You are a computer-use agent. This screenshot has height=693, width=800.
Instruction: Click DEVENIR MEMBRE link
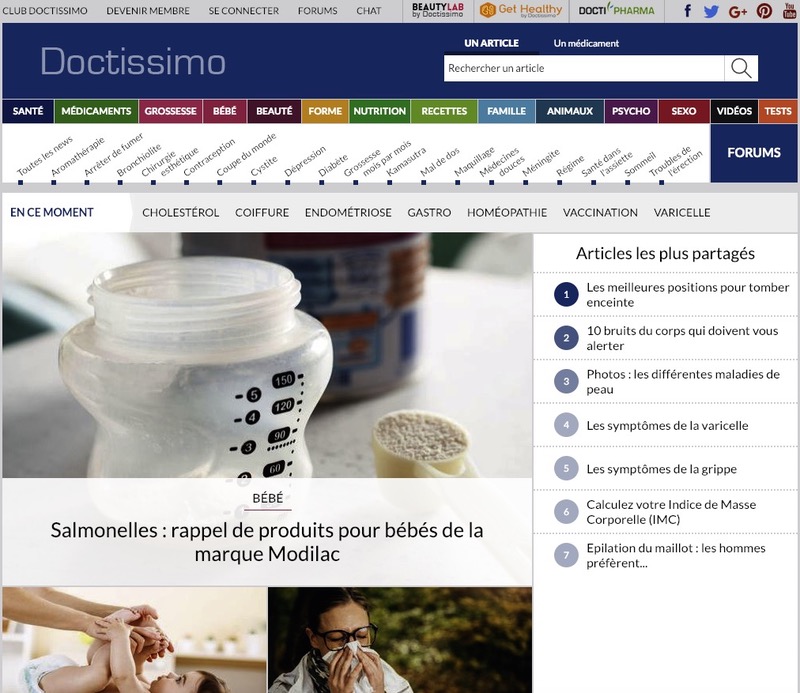(x=148, y=11)
